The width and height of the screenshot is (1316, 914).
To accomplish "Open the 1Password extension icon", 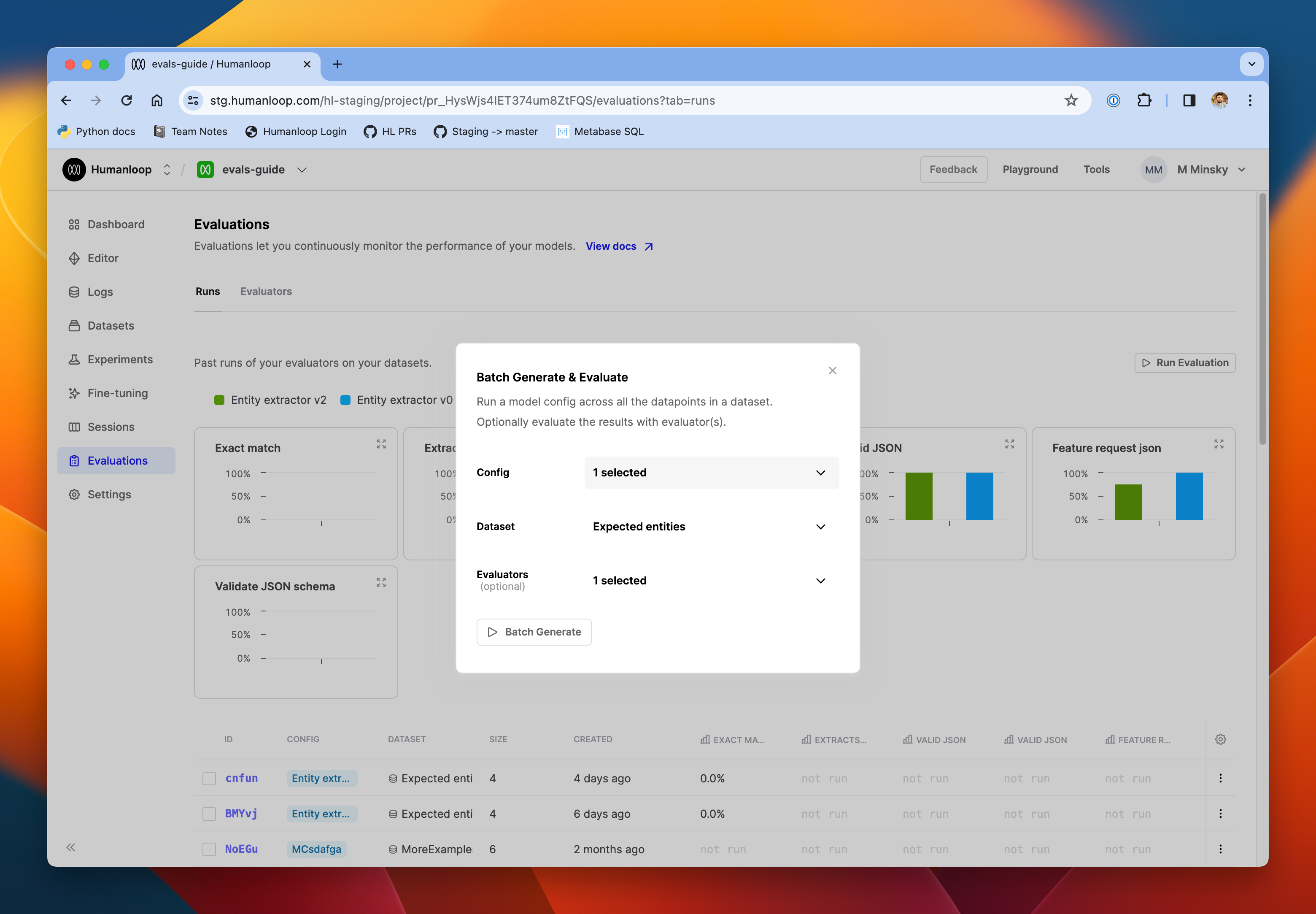I will [1113, 101].
